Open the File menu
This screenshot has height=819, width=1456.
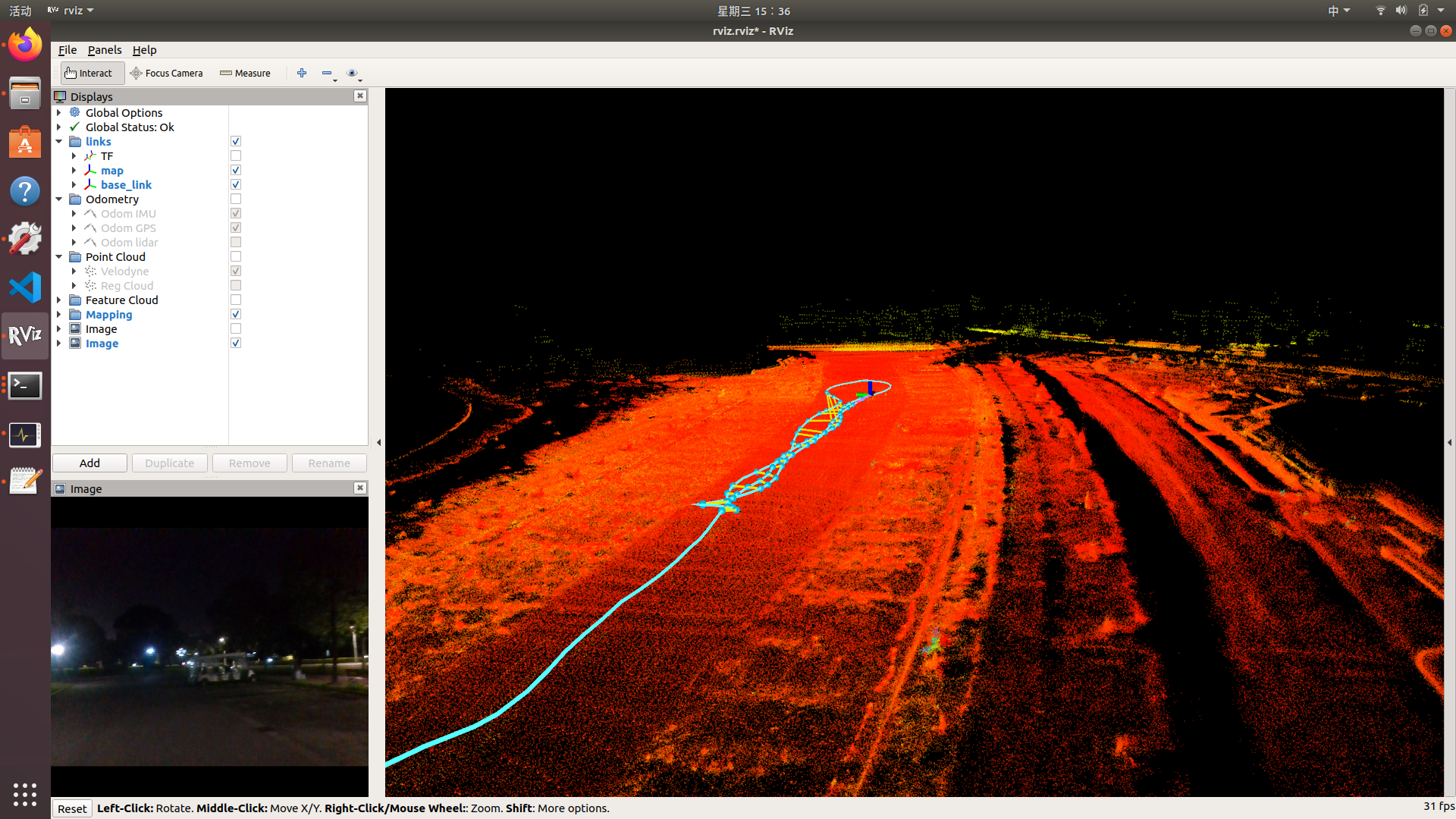coord(67,50)
